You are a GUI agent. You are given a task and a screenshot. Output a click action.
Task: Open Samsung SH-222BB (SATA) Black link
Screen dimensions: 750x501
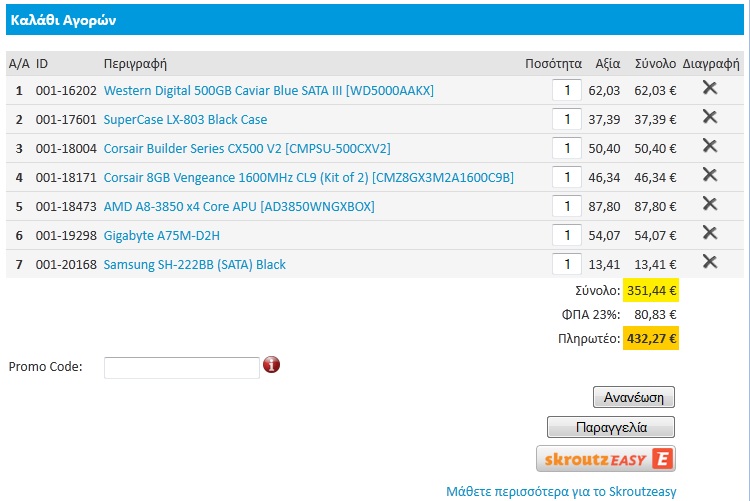pos(195,265)
